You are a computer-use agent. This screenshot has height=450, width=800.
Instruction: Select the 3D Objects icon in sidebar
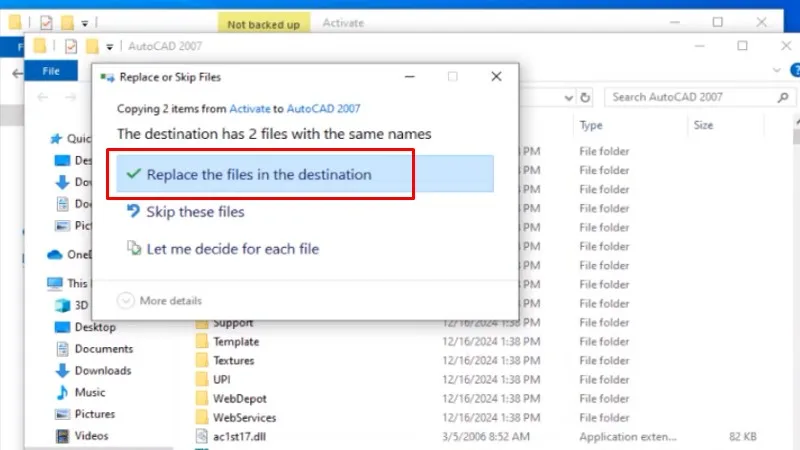point(61,306)
